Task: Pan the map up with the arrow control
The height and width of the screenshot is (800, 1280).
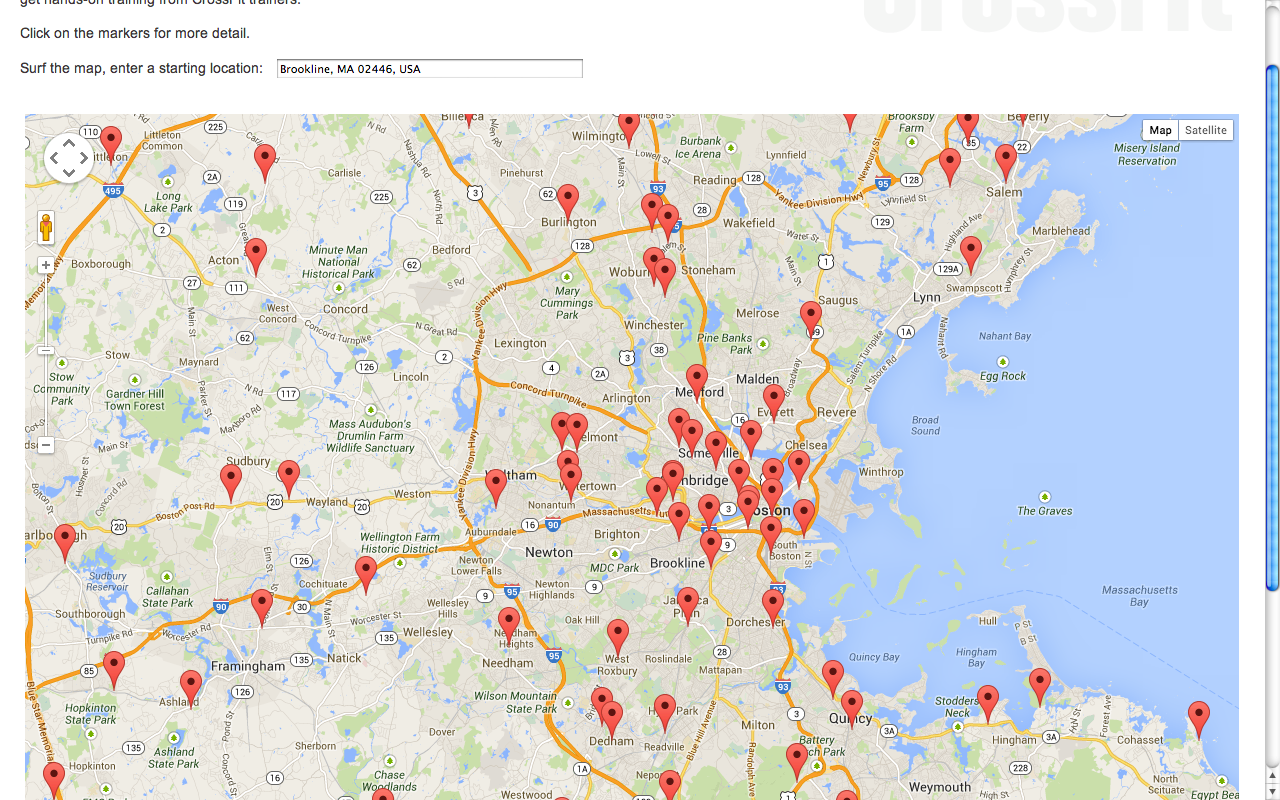Action: tap(69, 143)
